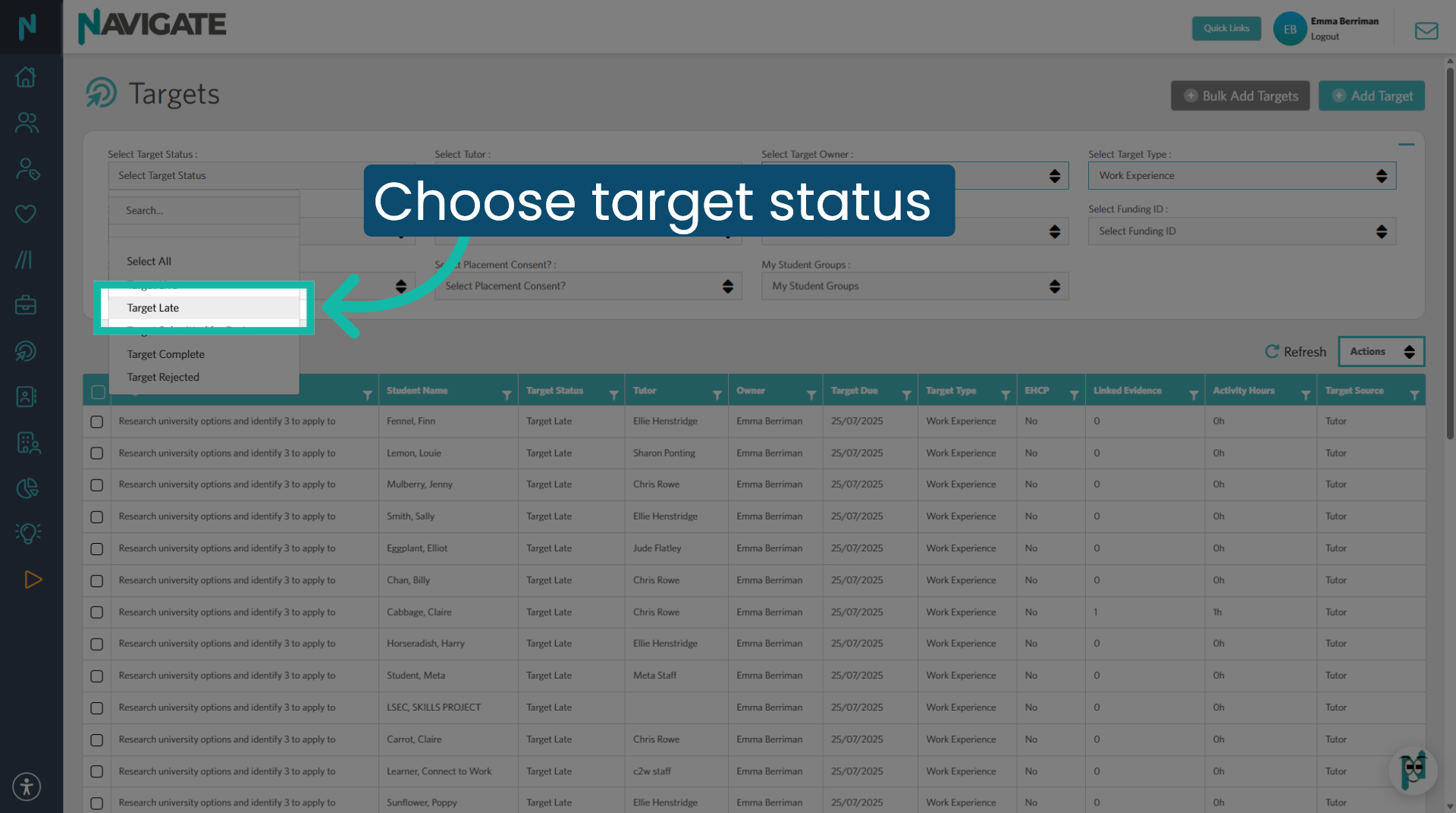Tick checkbox for Fennel, Finn row
The image size is (1456, 813).
coord(96,422)
